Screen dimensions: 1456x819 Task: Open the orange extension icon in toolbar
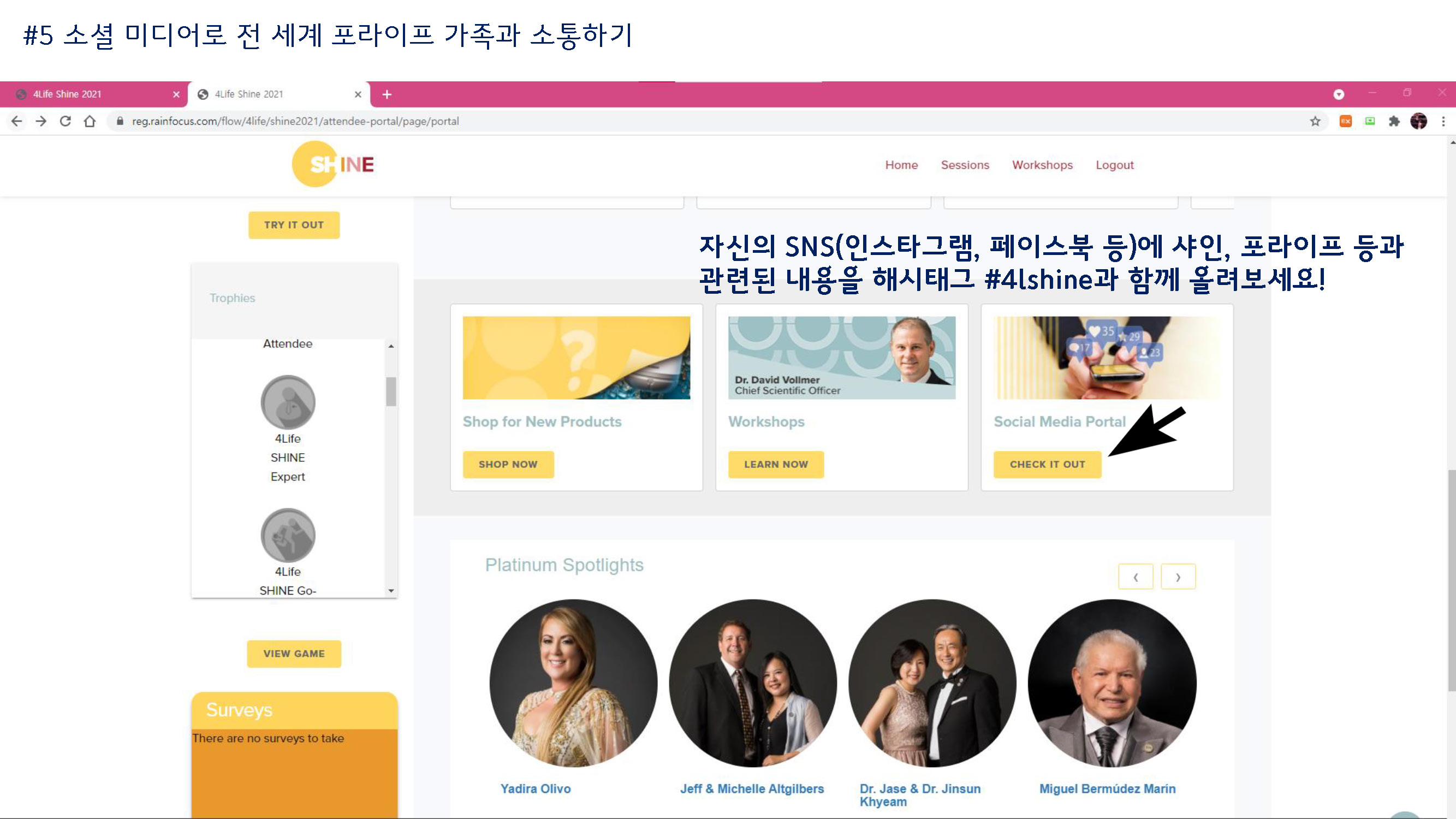[x=1345, y=121]
